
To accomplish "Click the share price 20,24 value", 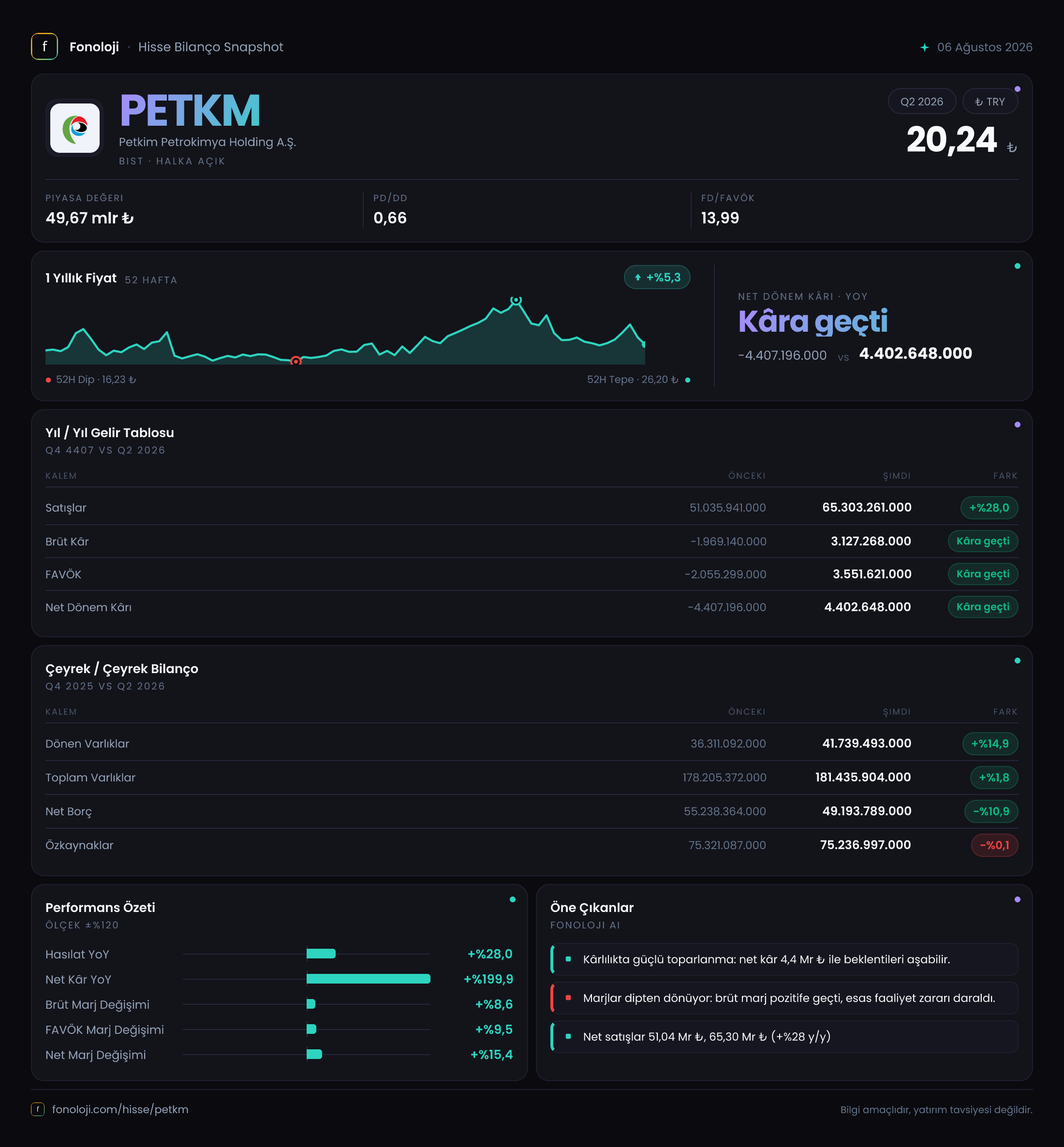I will click(951, 140).
